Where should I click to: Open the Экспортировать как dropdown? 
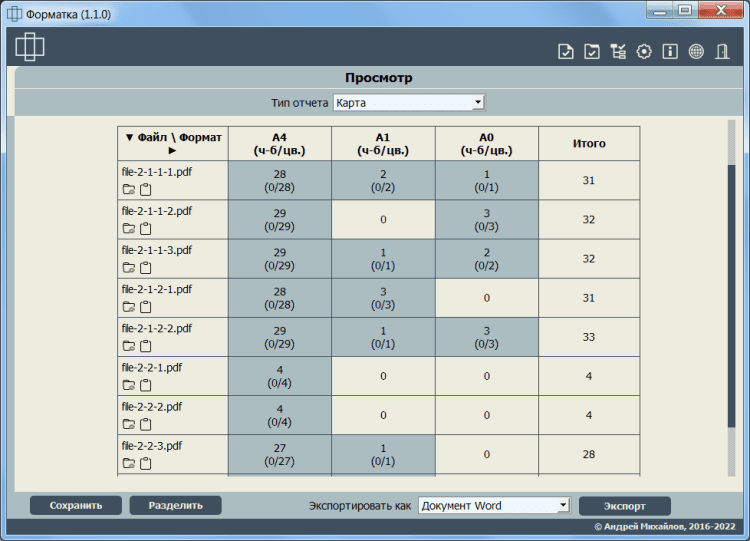pyautogui.click(x=494, y=506)
